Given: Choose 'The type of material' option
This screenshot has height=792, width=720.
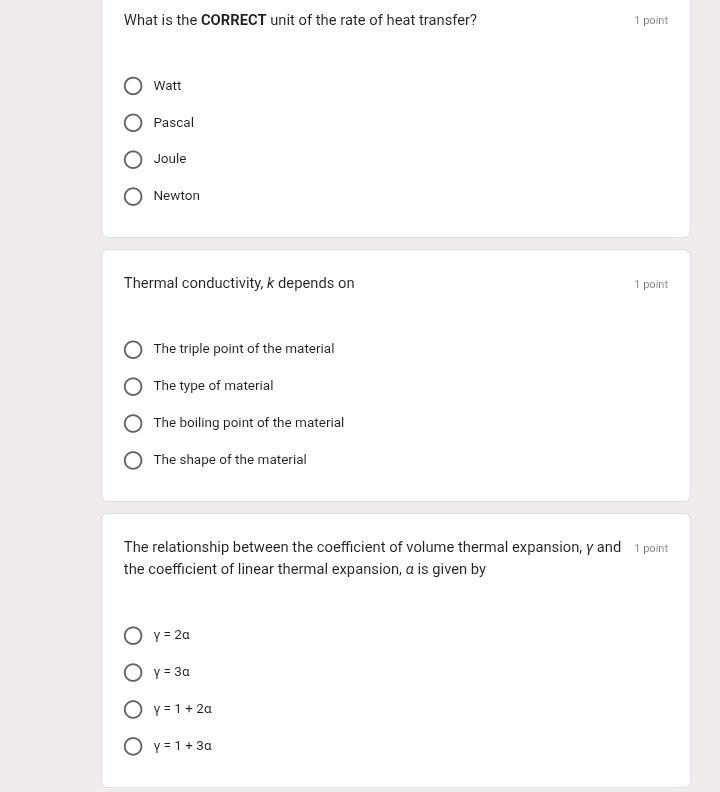Looking at the screenshot, I should tap(133, 387).
